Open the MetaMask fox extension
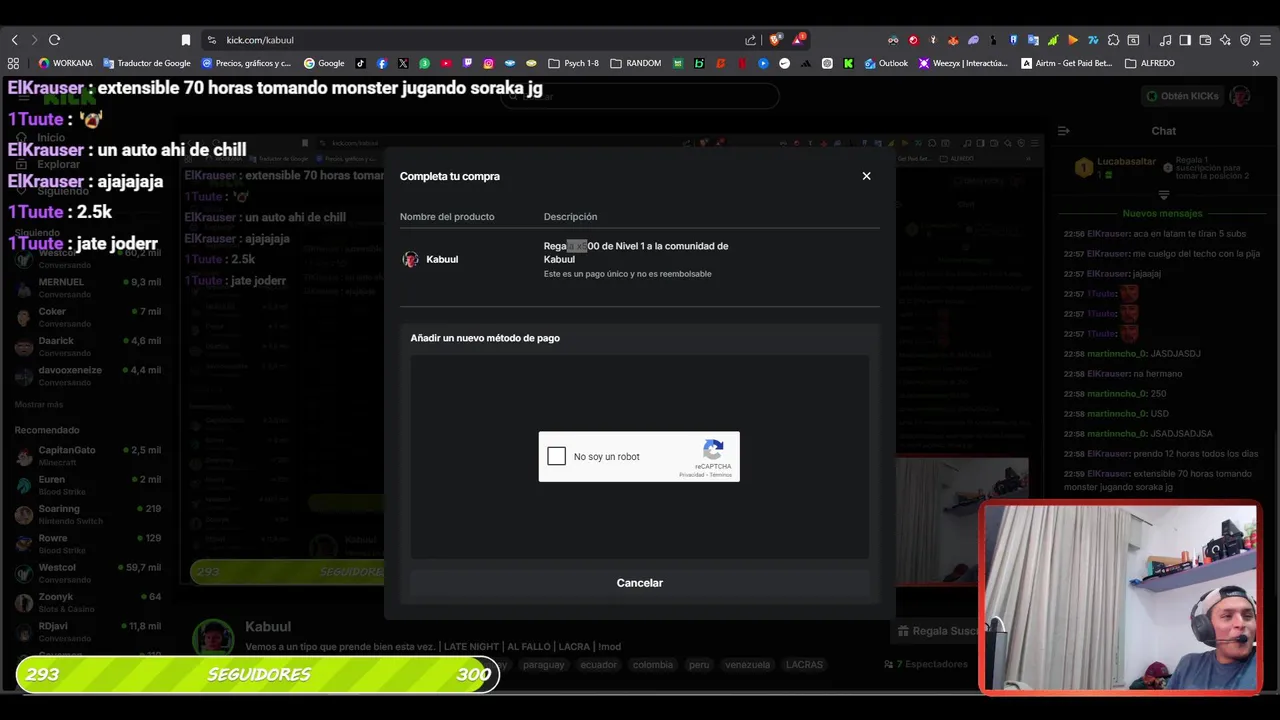 pyautogui.click(x=953, y=40)
